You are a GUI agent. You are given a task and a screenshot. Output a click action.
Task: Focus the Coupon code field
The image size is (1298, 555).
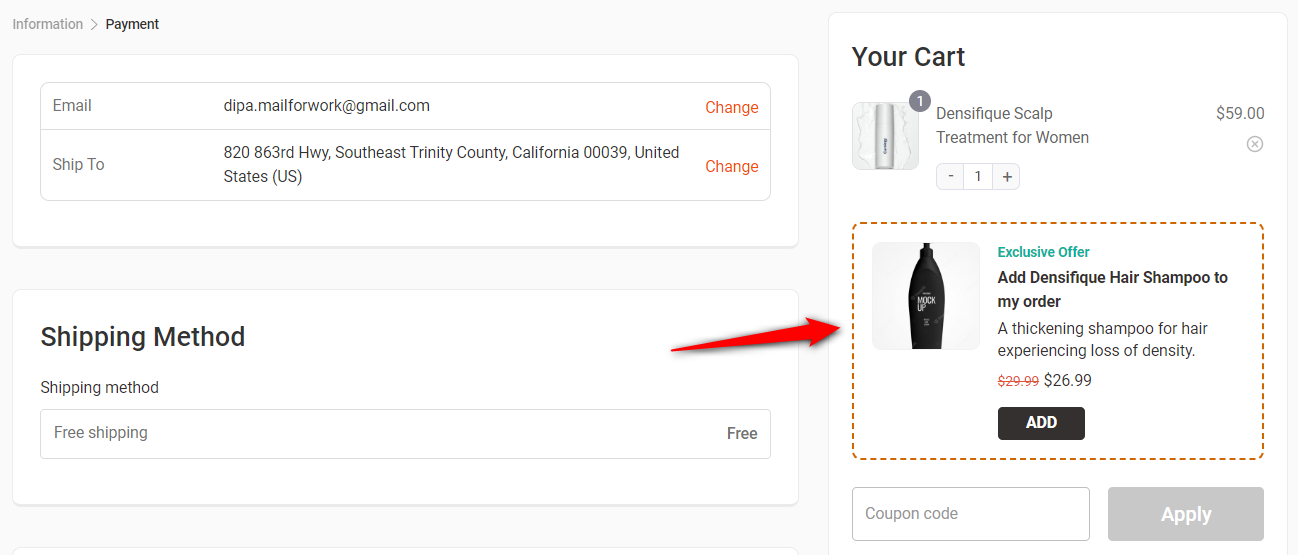click(970, 514)
